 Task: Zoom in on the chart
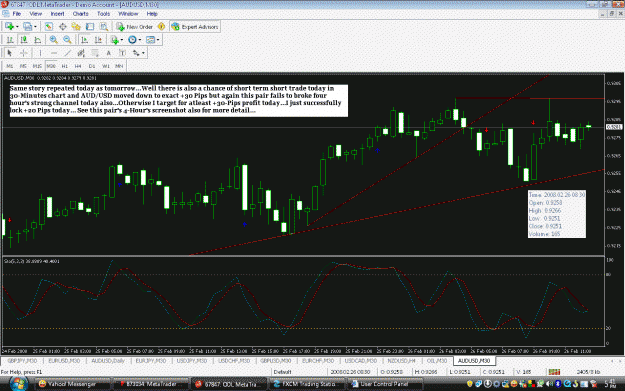pyautogui.click(x=53, y=40)
